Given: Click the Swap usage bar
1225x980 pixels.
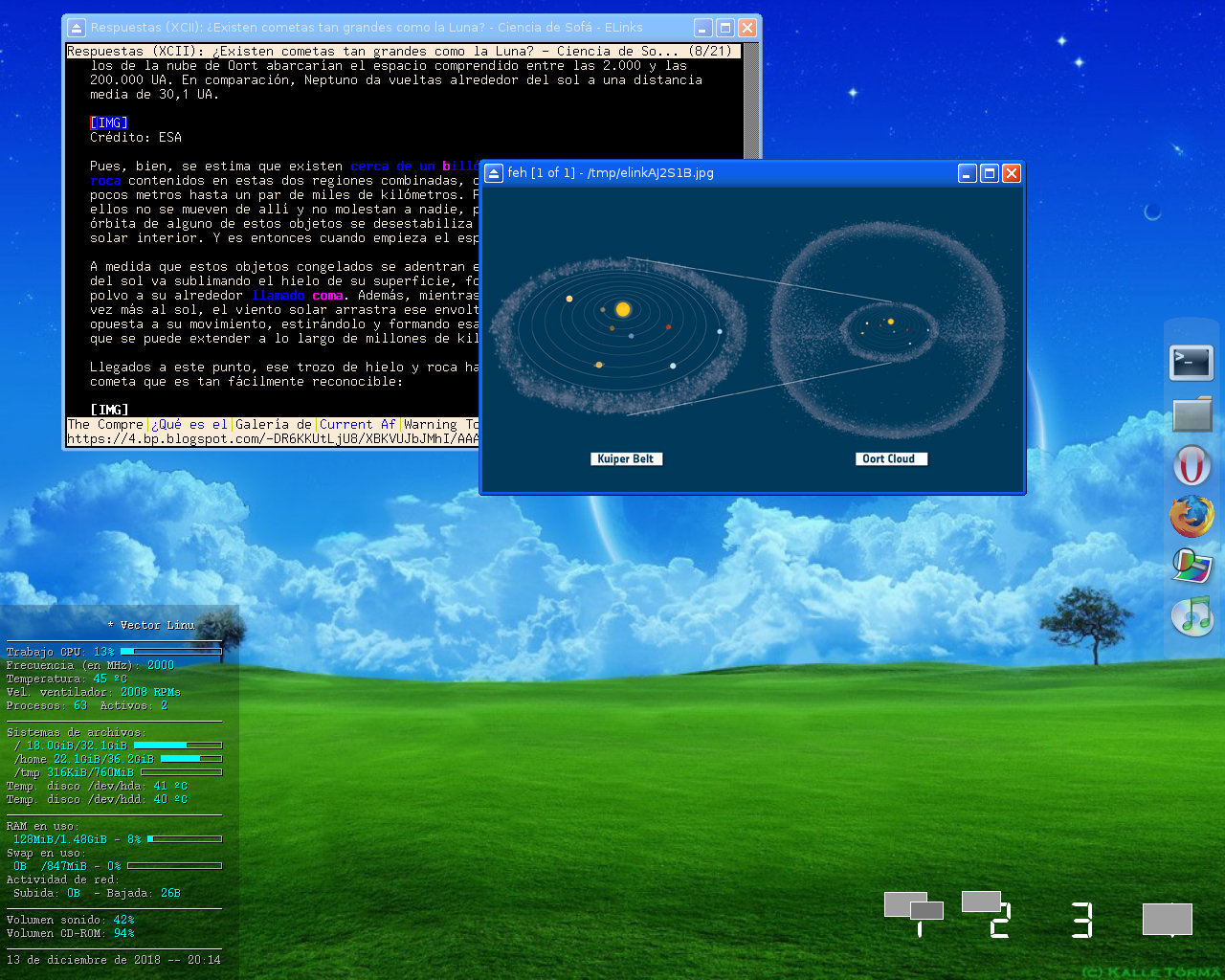Looking at the screenshot, I should coord(174,866).
